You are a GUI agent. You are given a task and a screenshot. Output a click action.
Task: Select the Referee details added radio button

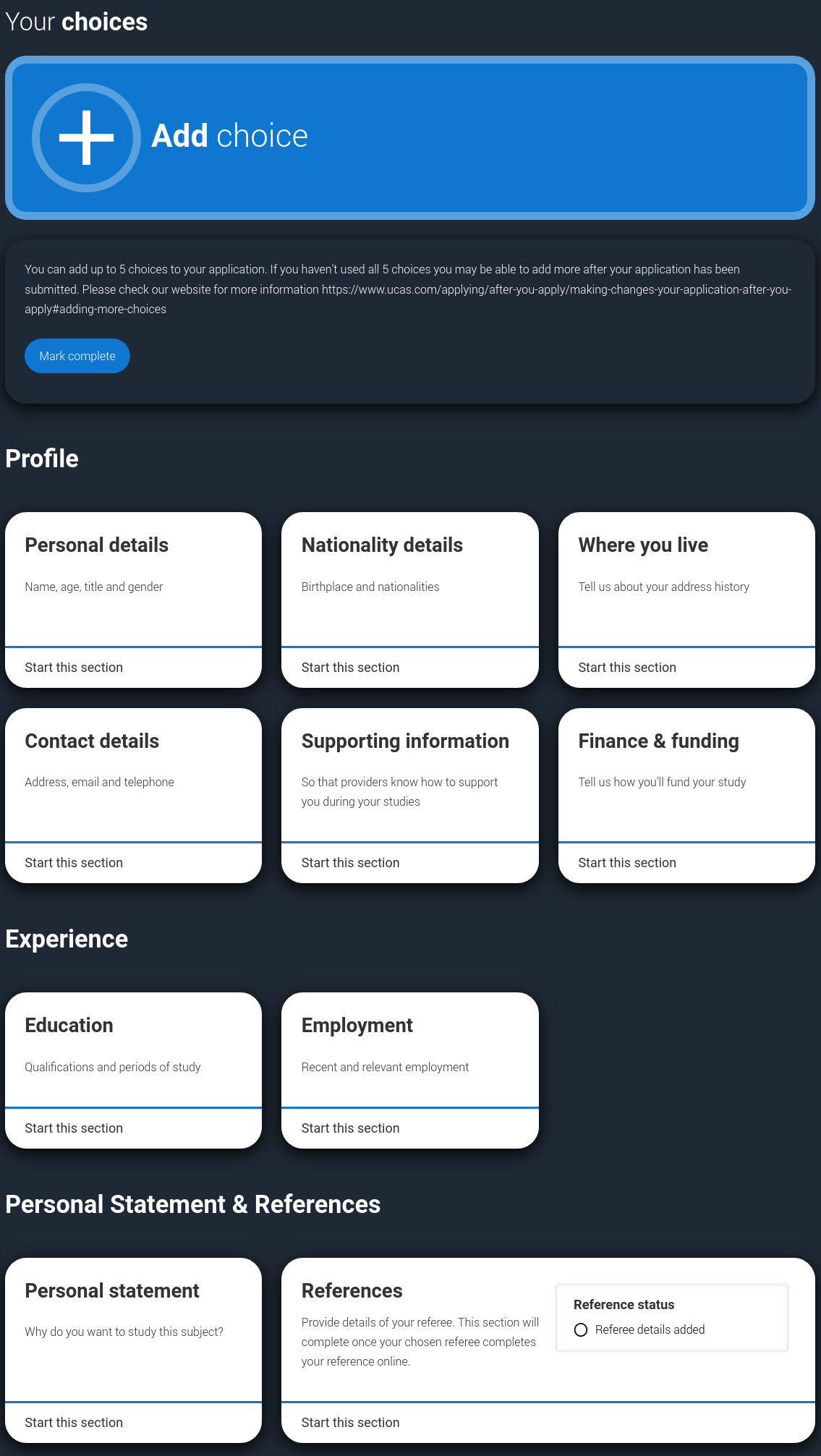[581, 1330]
